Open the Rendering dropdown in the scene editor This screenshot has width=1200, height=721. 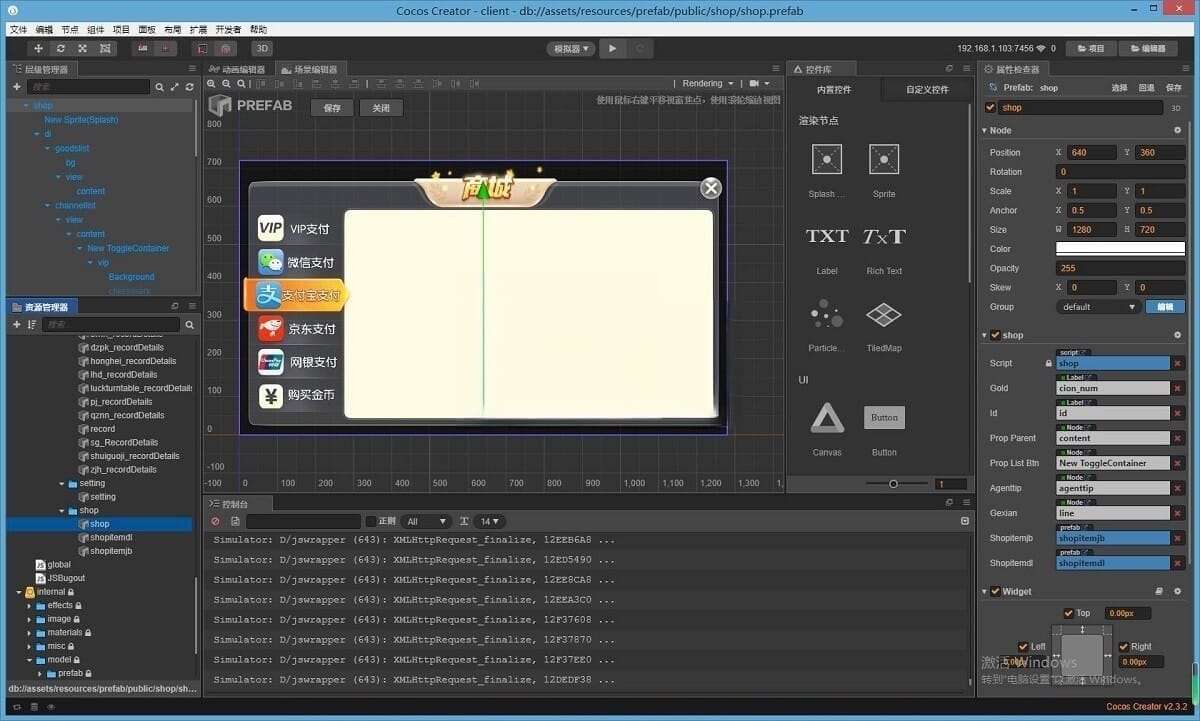click(x=707, y=84)
